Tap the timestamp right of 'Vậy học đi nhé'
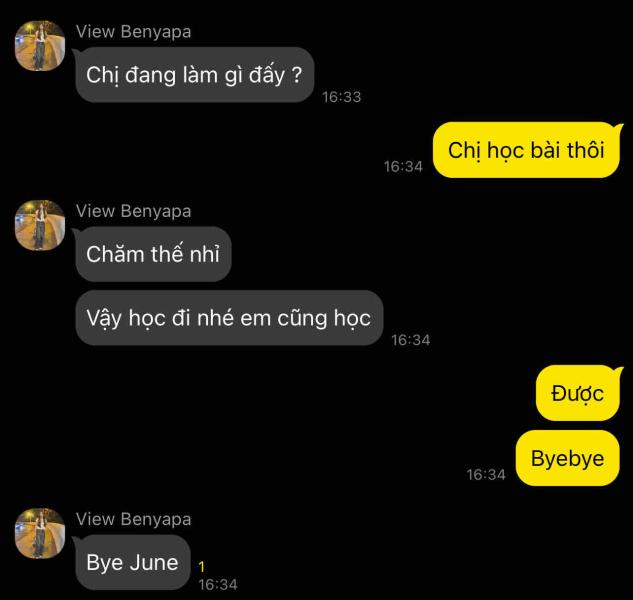Viewport: 633px width, 600px height. tap(411, 340)
